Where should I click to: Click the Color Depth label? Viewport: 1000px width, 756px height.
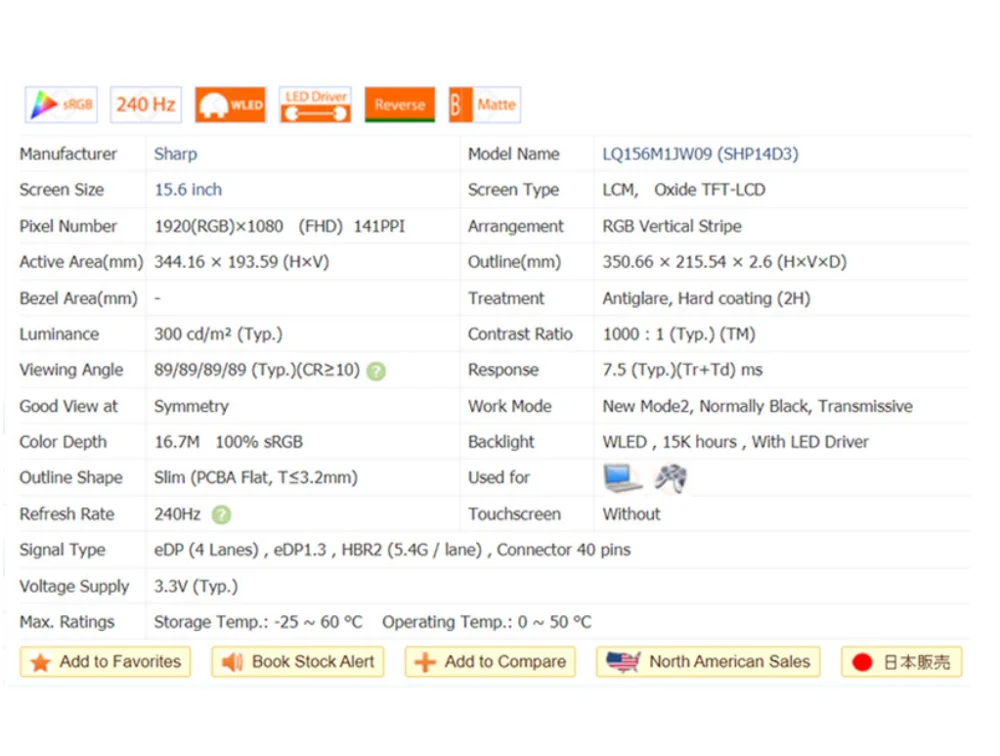pos(63,442)
